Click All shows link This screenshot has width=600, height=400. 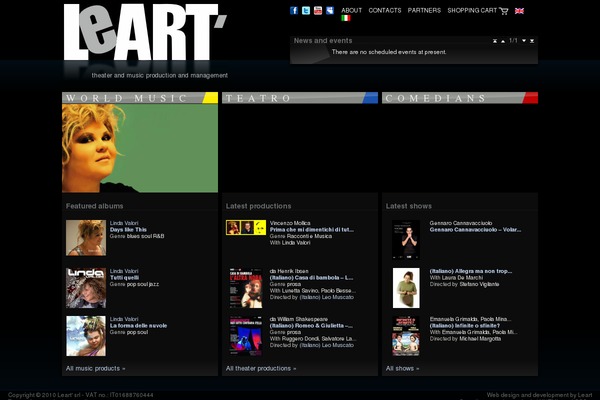coord(403,368)
